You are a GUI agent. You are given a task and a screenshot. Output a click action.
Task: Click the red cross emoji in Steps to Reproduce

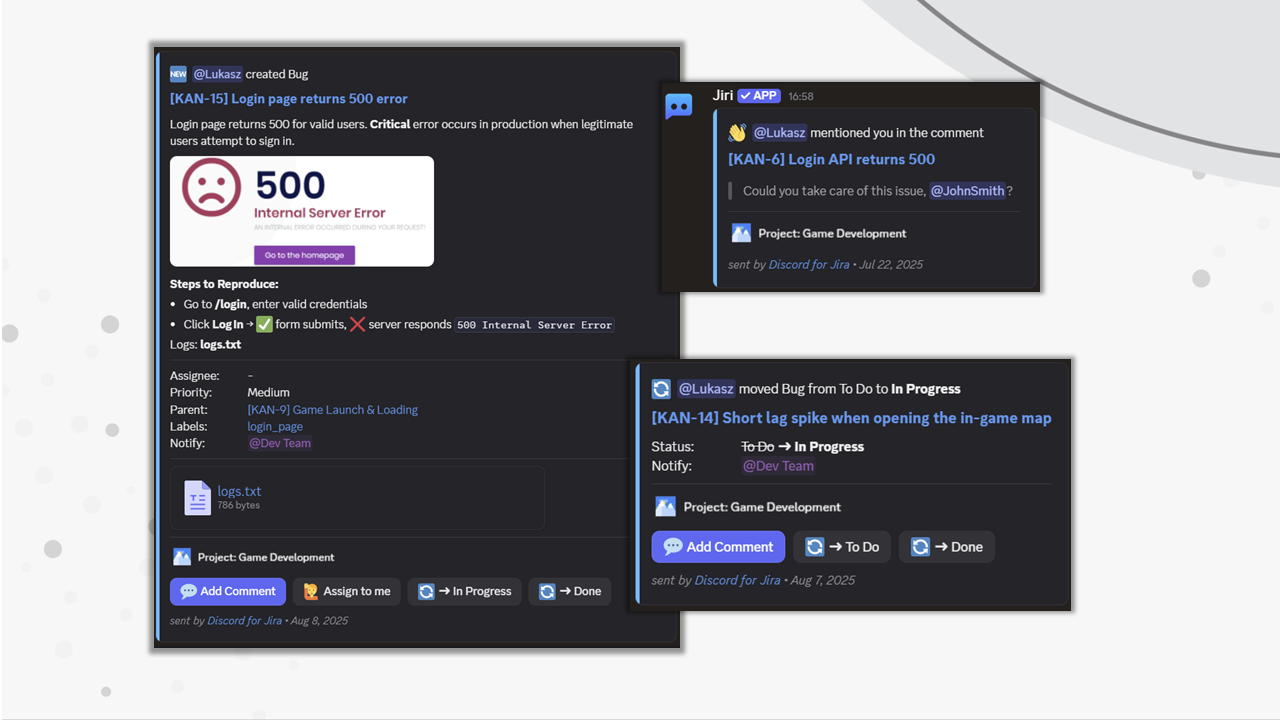(358, 324)
